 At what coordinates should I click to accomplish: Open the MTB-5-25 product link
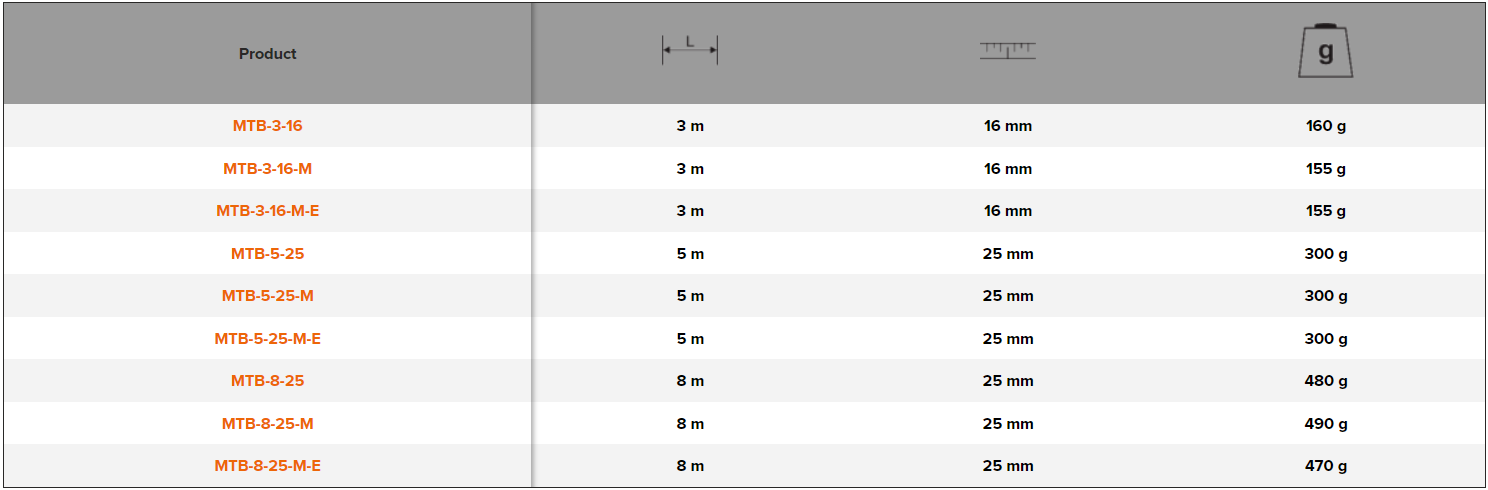pos(267,254)
